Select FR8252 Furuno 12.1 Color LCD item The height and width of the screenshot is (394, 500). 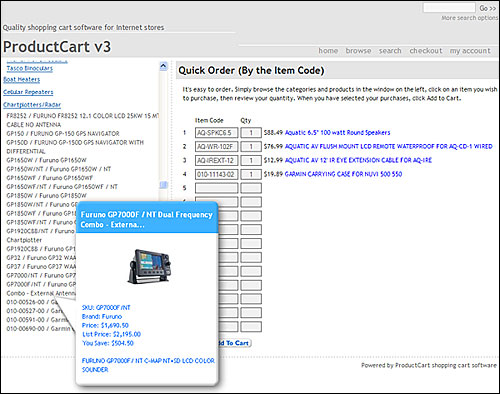[x=83, y=120]
